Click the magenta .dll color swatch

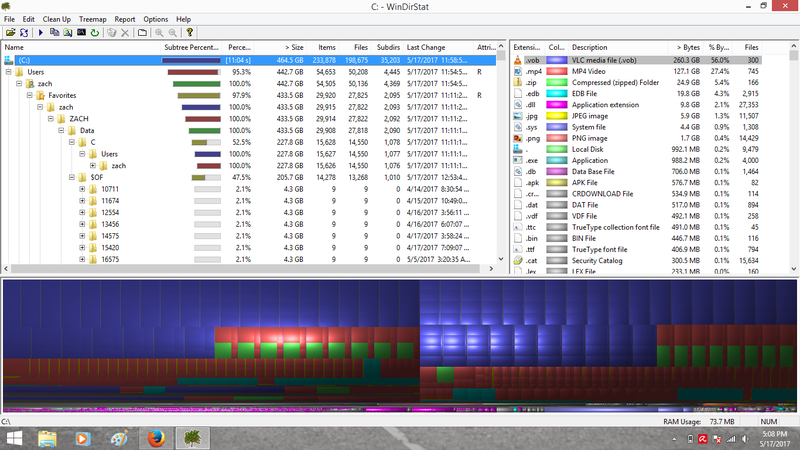[x=557, y=105]
